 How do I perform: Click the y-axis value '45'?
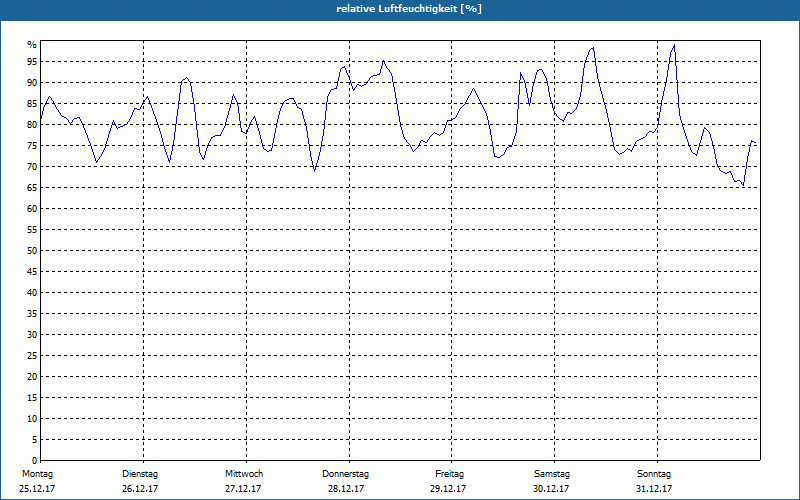(x=32, y=271)
